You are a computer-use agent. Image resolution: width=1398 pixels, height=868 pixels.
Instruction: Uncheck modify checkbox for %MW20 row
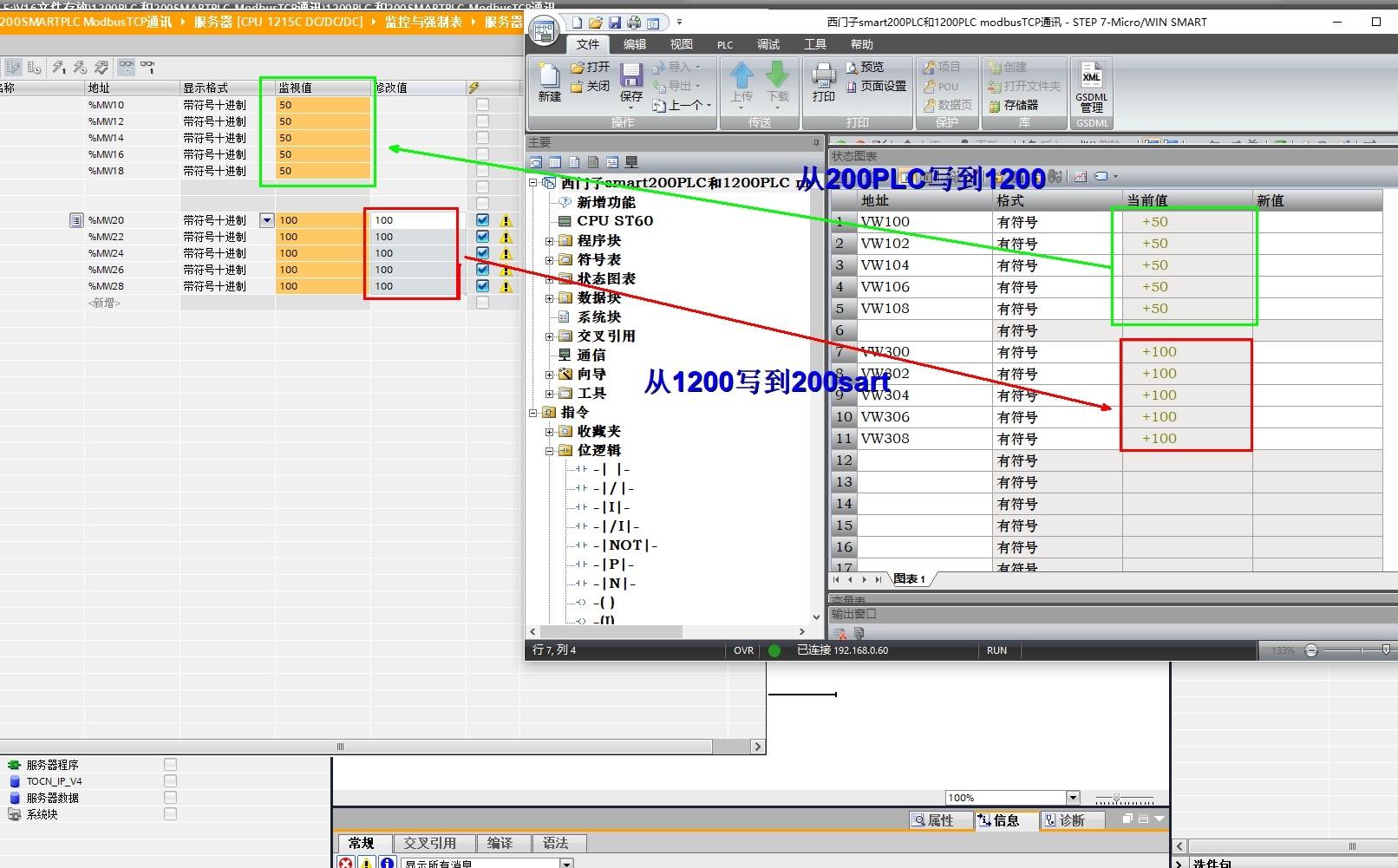tap(482, 220)
